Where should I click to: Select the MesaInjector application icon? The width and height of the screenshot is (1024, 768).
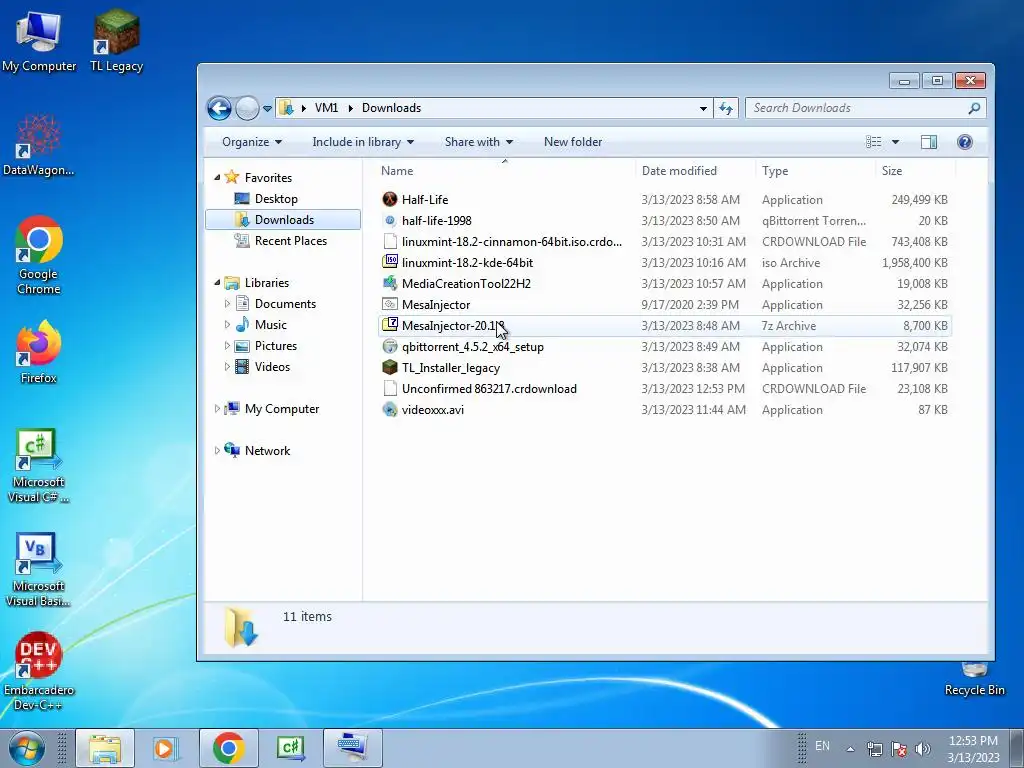point(390,304)
